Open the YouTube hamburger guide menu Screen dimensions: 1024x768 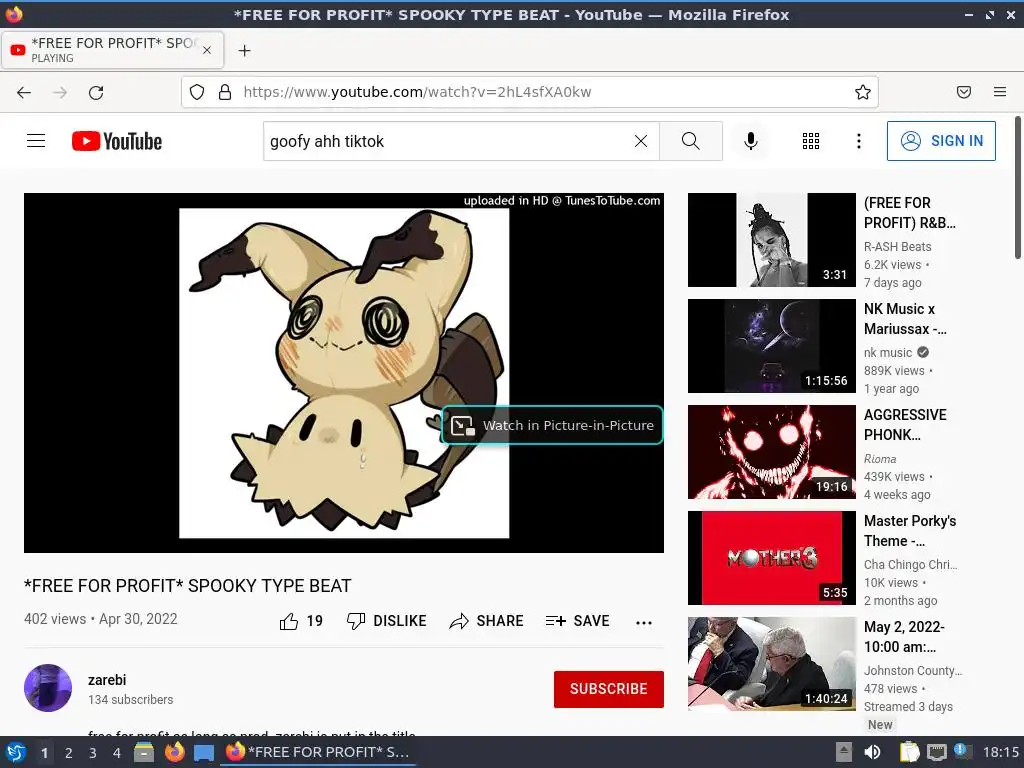36,141
